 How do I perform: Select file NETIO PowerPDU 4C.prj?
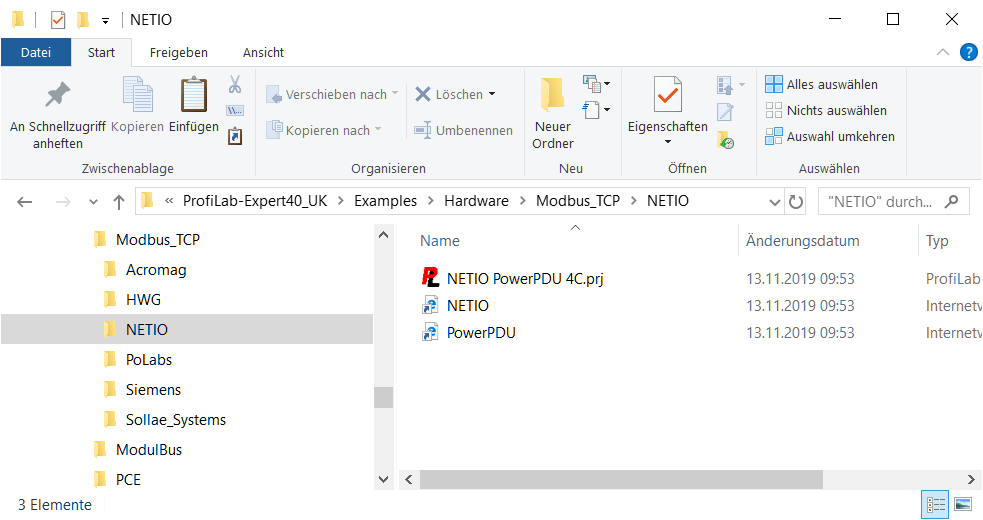pyautogui.click(x=525, y=279)
